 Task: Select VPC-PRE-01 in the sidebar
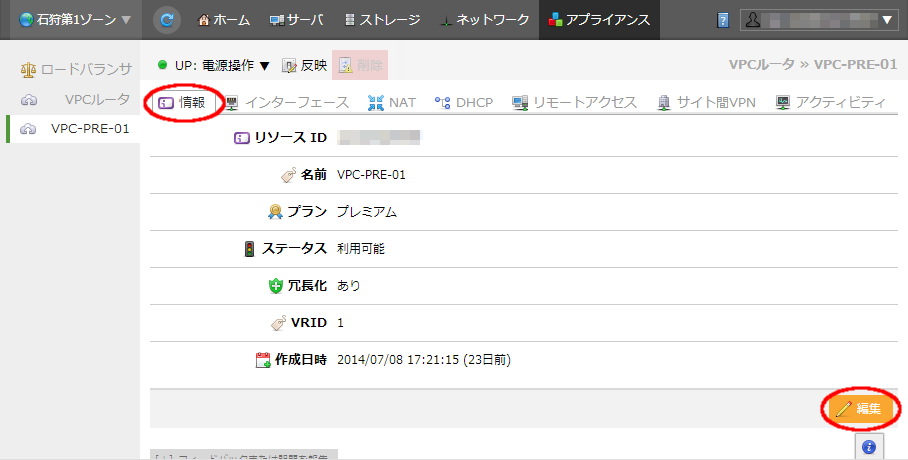click(90, 128)
